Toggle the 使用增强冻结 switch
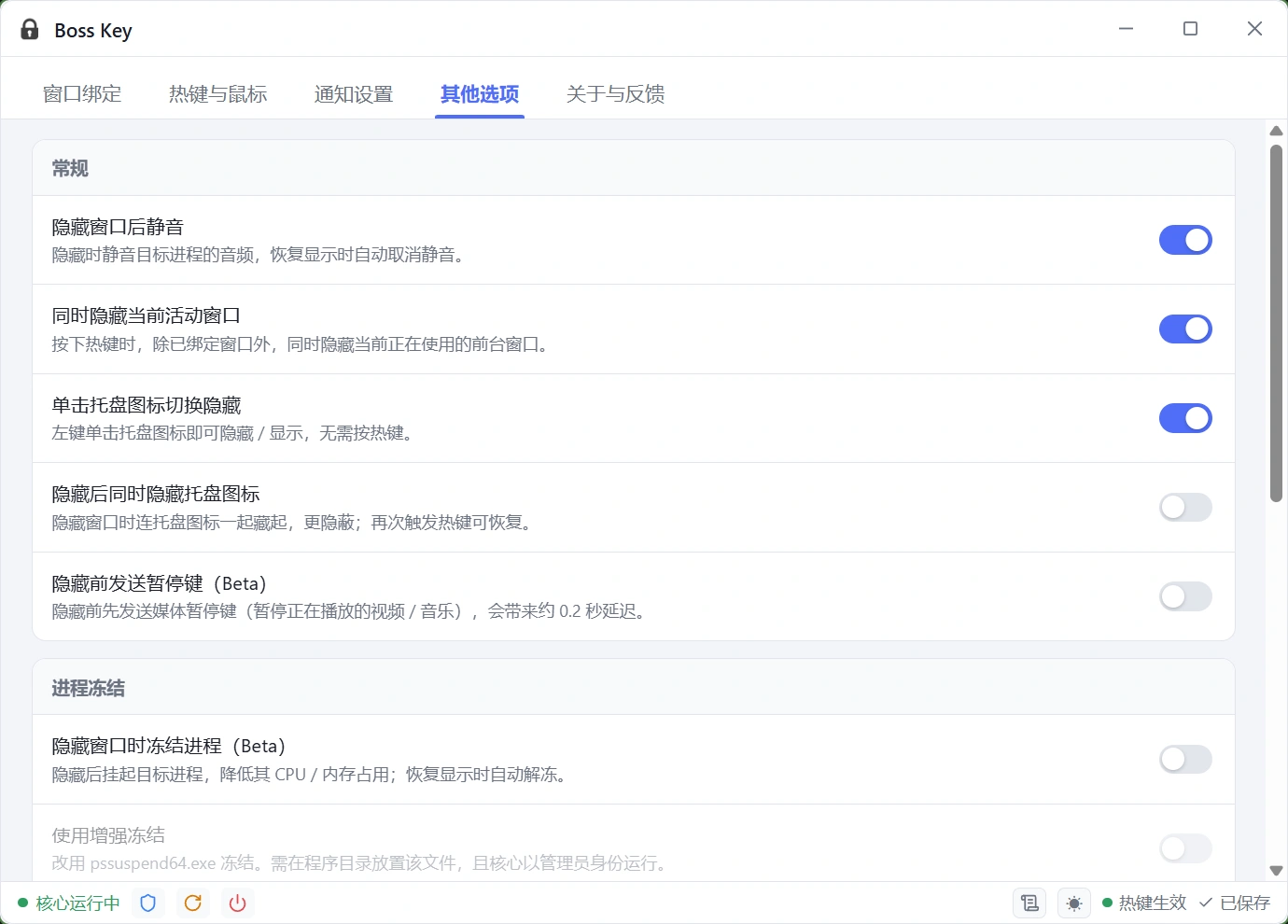 click(x=1185, y=848)
